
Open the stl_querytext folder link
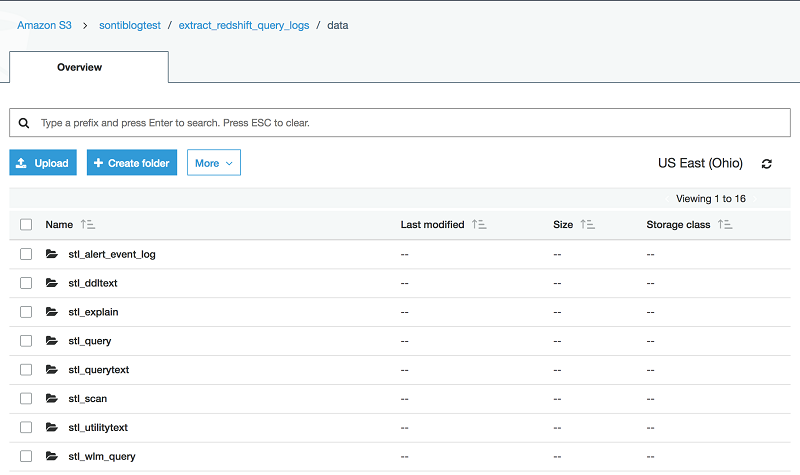pos(98,370)
